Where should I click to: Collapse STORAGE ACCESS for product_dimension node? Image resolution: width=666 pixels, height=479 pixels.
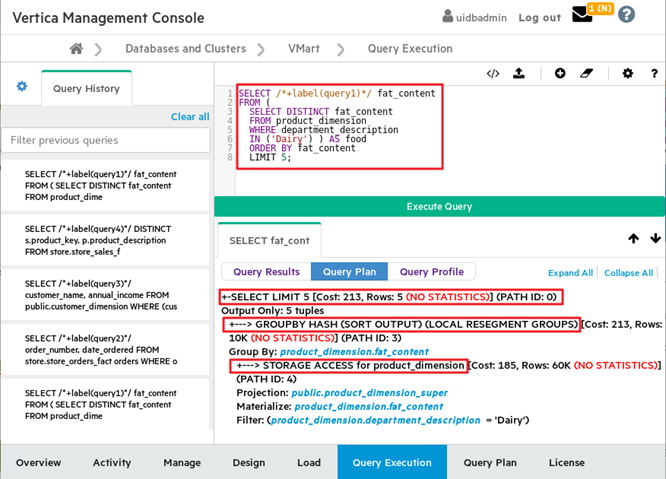tap(349, 366)
